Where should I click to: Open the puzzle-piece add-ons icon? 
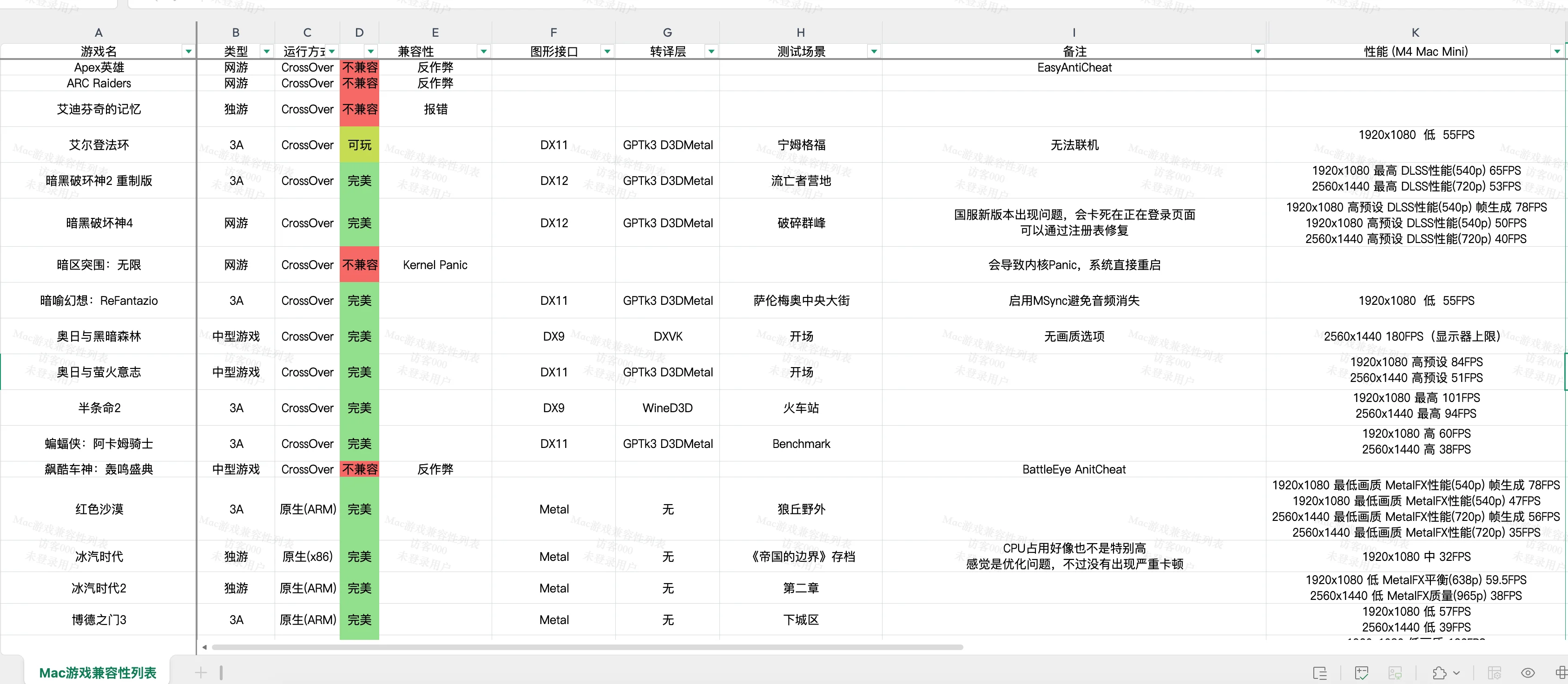(x=1440, y=672)
